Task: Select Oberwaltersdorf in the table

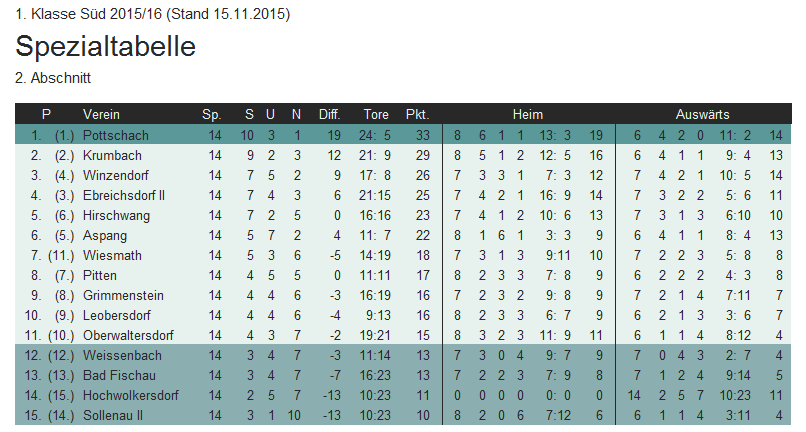Action: [x=127, y=335]
